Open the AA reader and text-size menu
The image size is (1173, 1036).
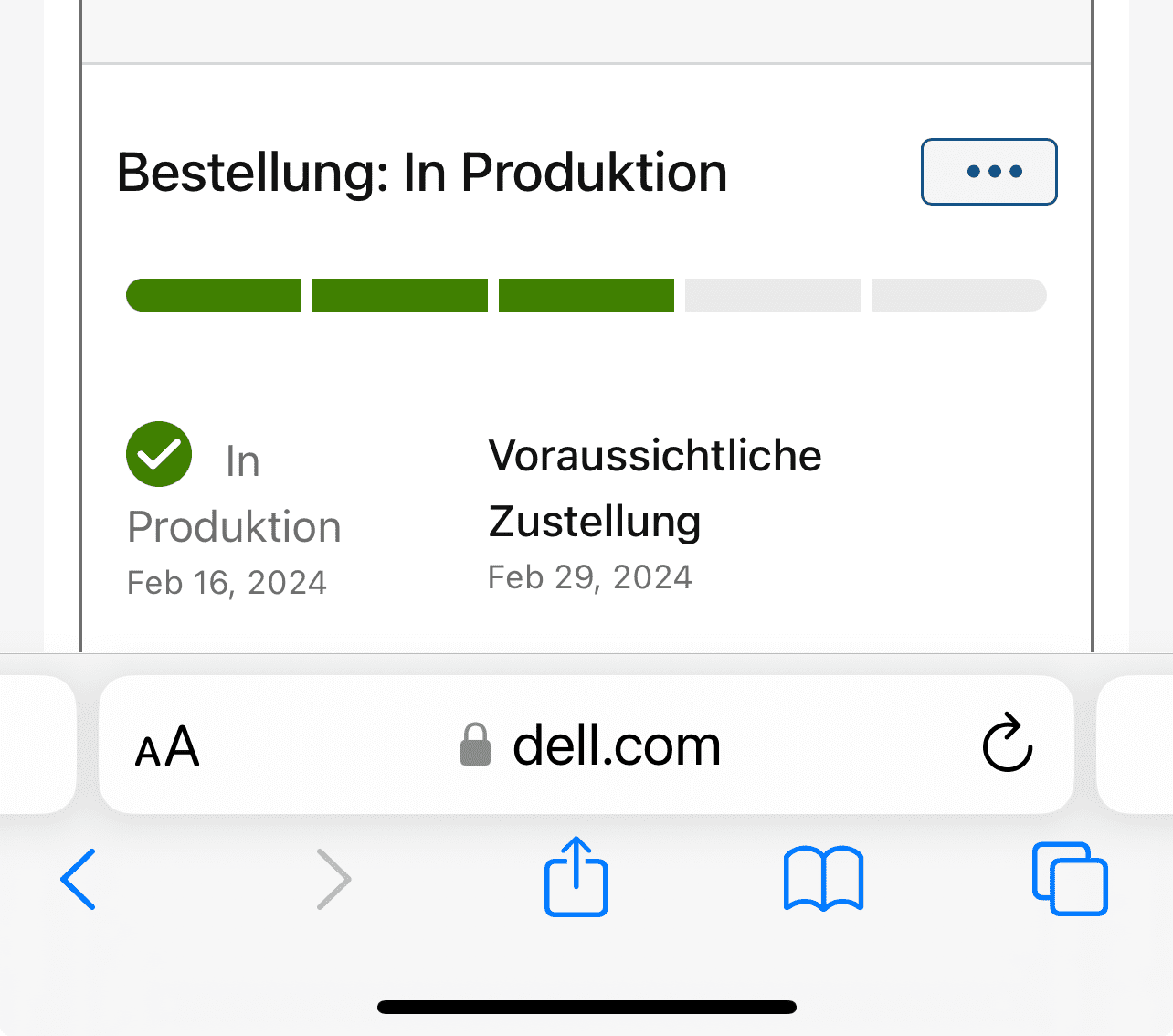point(167,746)
